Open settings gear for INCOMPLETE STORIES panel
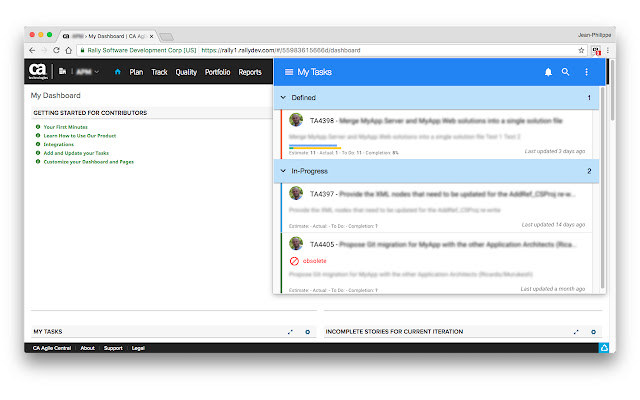The height and width of the screenshot is (400, 640). click(593, 332)
